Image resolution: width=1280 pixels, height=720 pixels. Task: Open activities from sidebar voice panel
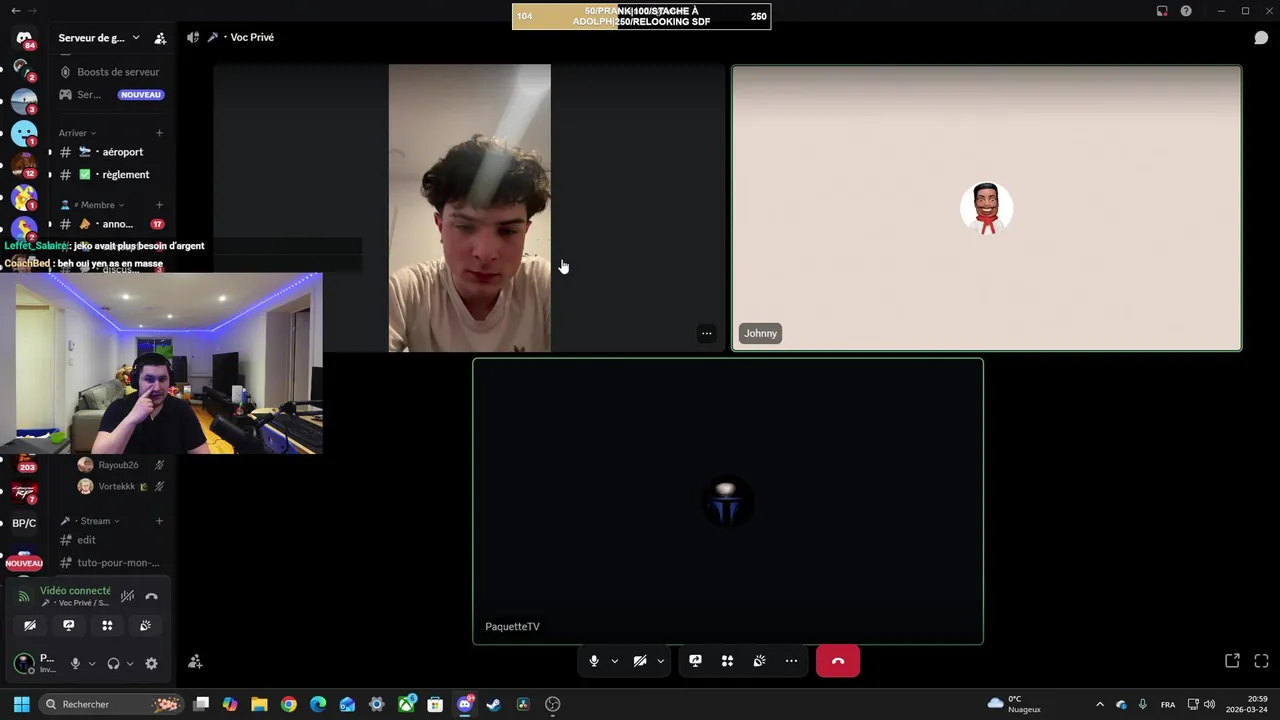[107, 625]
